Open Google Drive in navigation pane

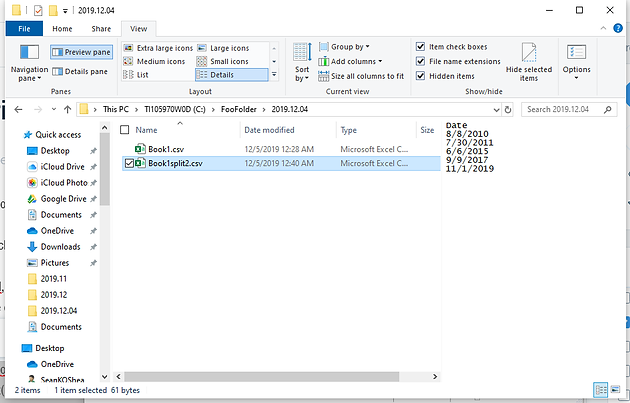(x=63, y=199)
